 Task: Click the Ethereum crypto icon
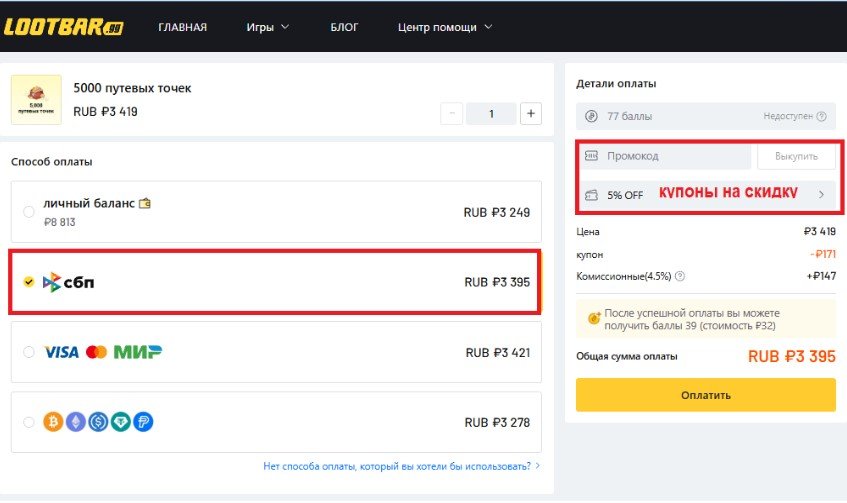(75, 422)
